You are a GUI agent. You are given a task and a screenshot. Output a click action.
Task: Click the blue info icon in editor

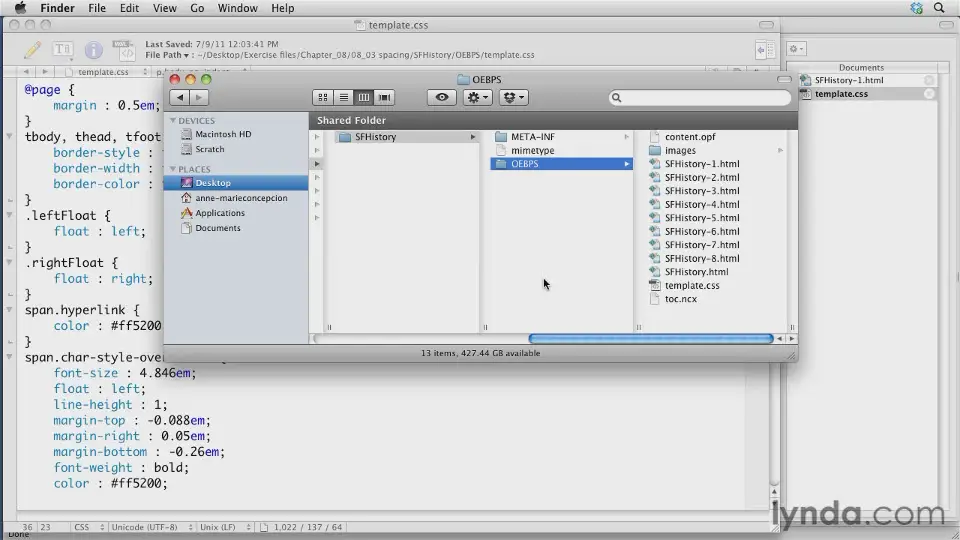(93, 50)
